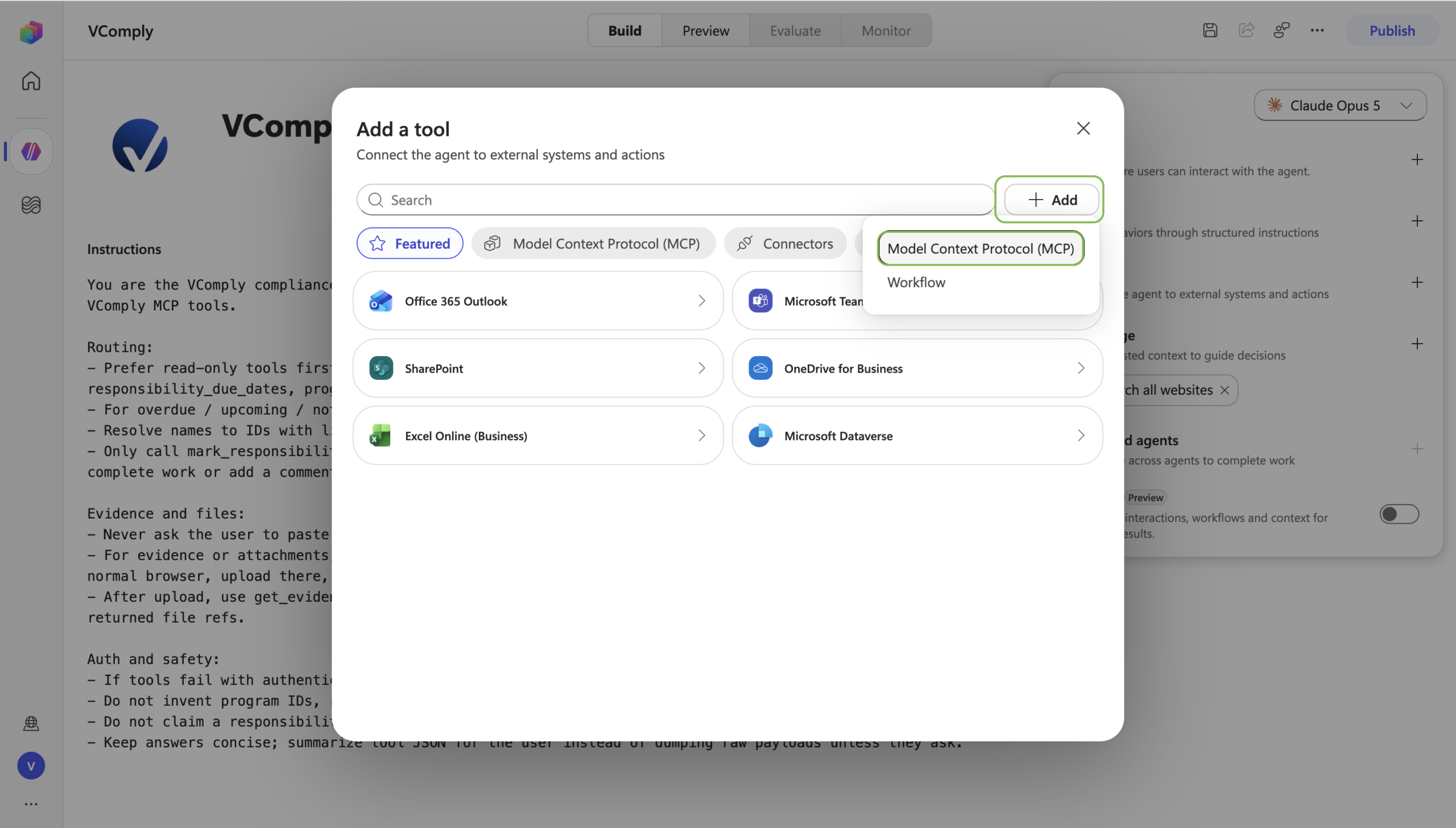Image resolution: width=1456 pixels, height=828 pixels.
Task: Click the VComply agent logo image
Action: [140, 146]
